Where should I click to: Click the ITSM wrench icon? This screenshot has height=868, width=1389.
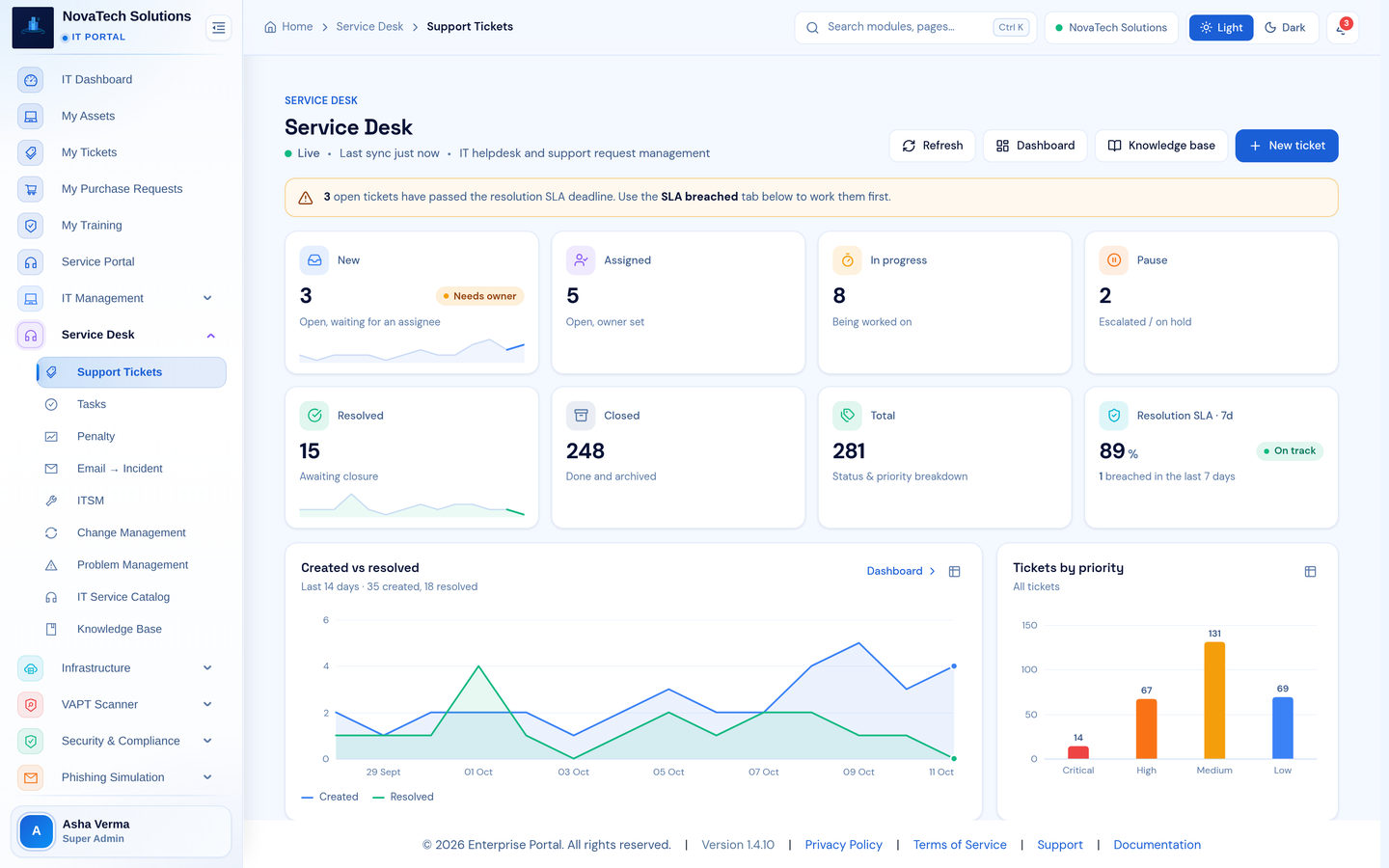[x=51, y=501]
